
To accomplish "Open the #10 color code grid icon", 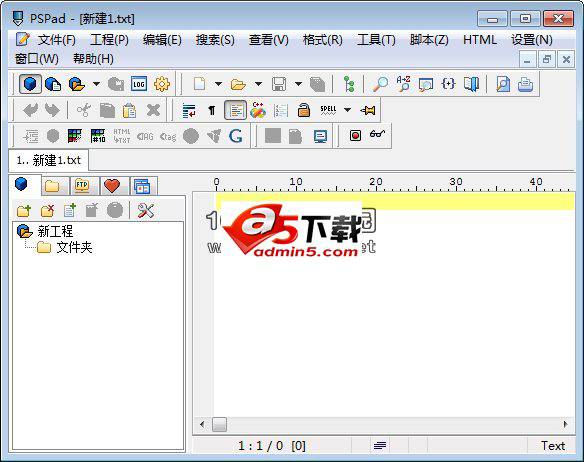I will (98, 136).
